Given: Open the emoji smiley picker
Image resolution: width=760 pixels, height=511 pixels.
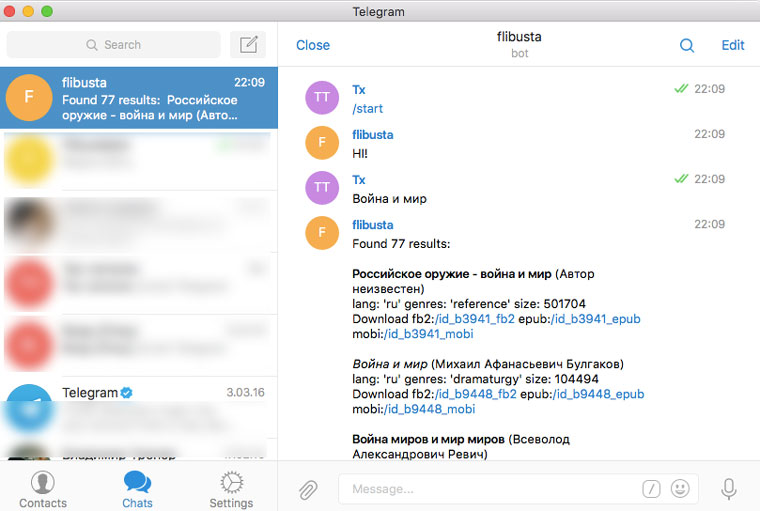Looking at the screenshot, I should [x=680, y=489].
